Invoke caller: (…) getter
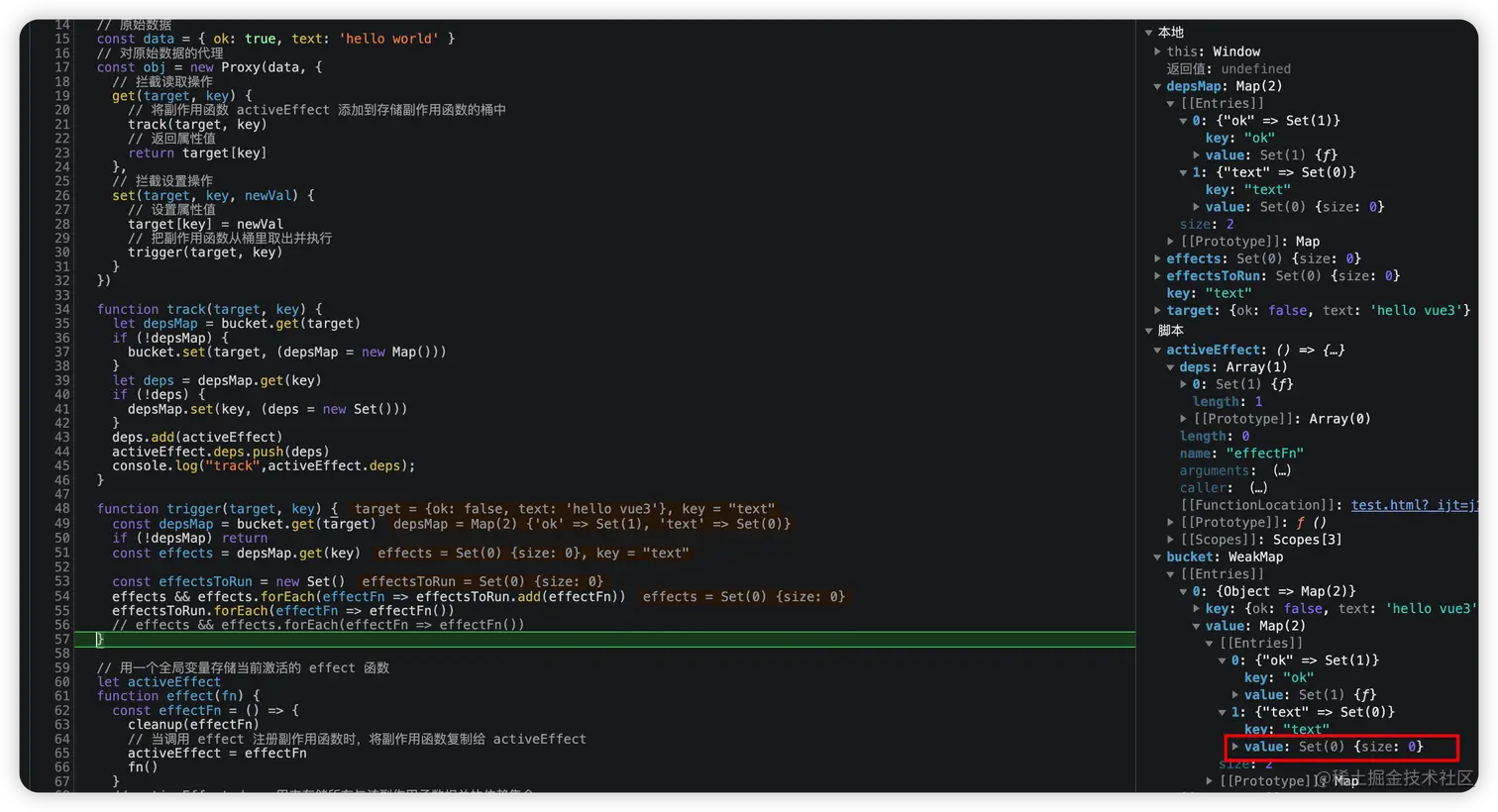This screenshot has width=1498, height=812. click(1258, 488)
